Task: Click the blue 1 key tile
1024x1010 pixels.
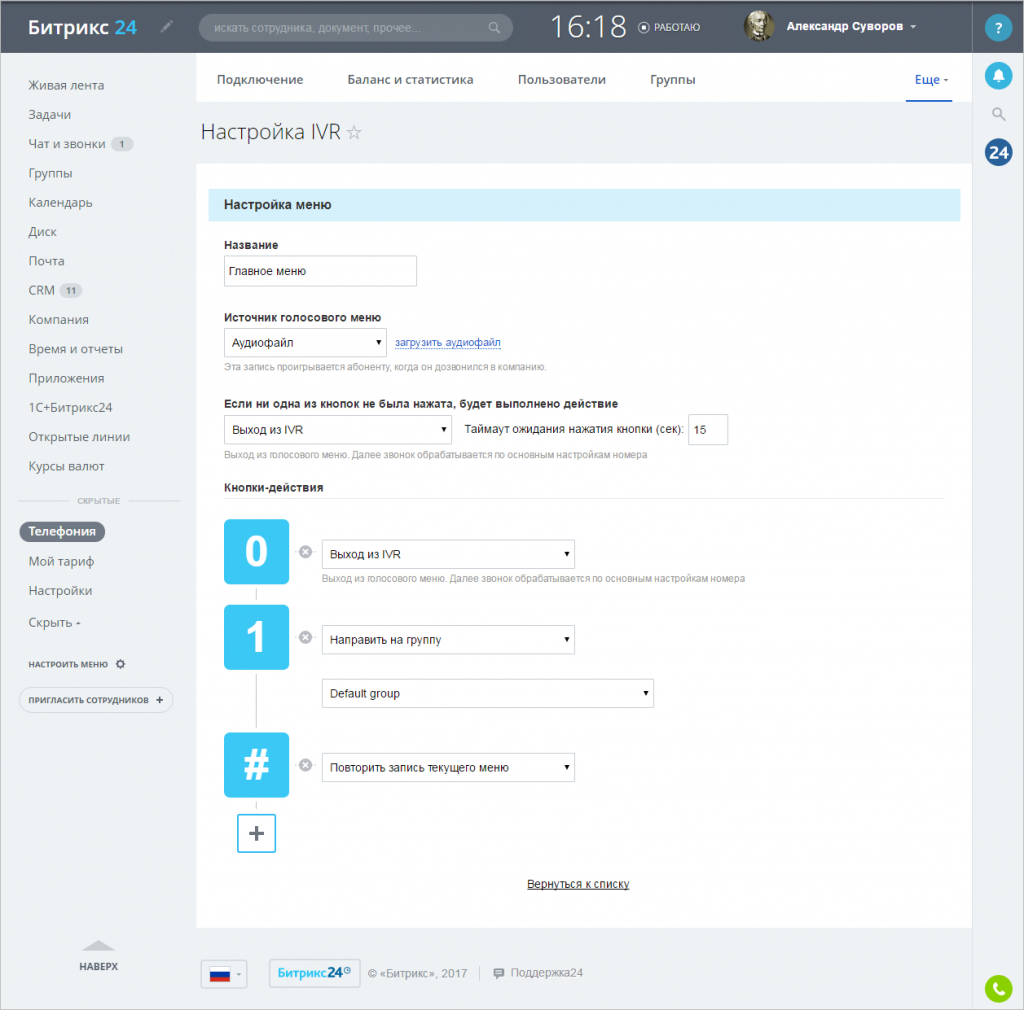Action: (x=256, y=637)
